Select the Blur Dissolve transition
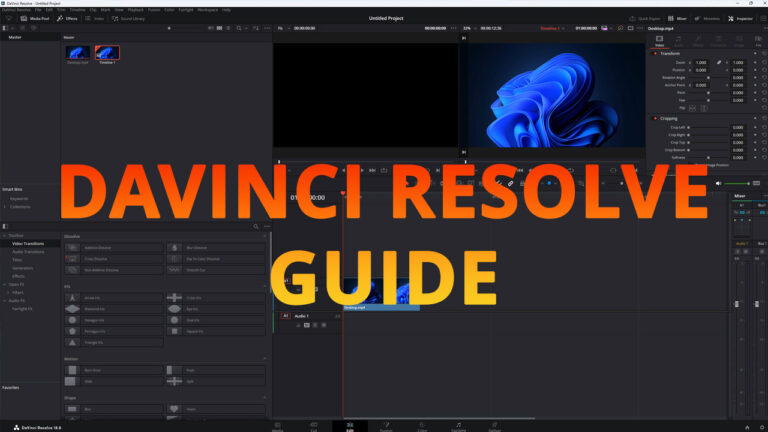Viewport: 768px width, 432px height. [216, 248]
